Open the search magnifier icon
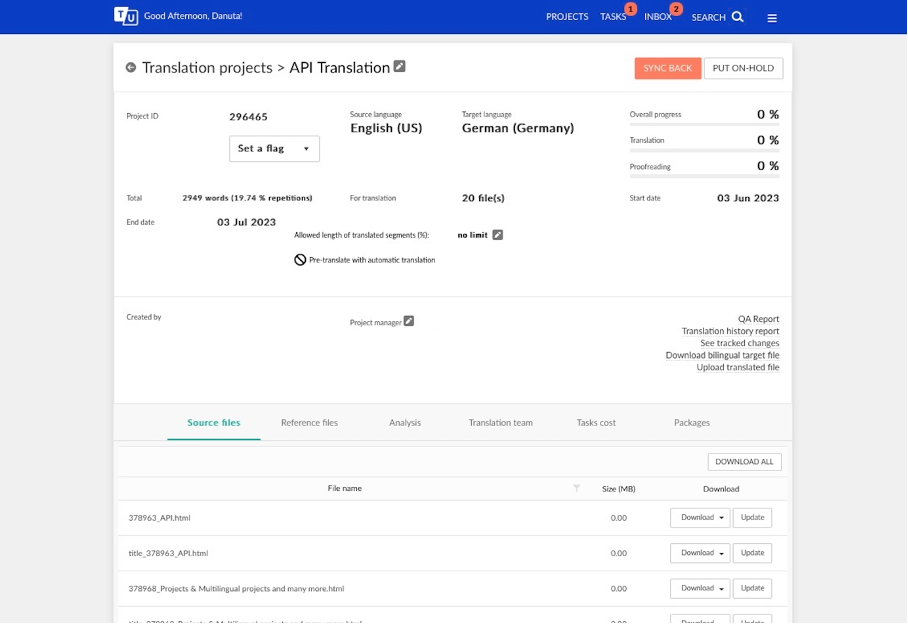The image size is (908, 624). coord(737,17)
